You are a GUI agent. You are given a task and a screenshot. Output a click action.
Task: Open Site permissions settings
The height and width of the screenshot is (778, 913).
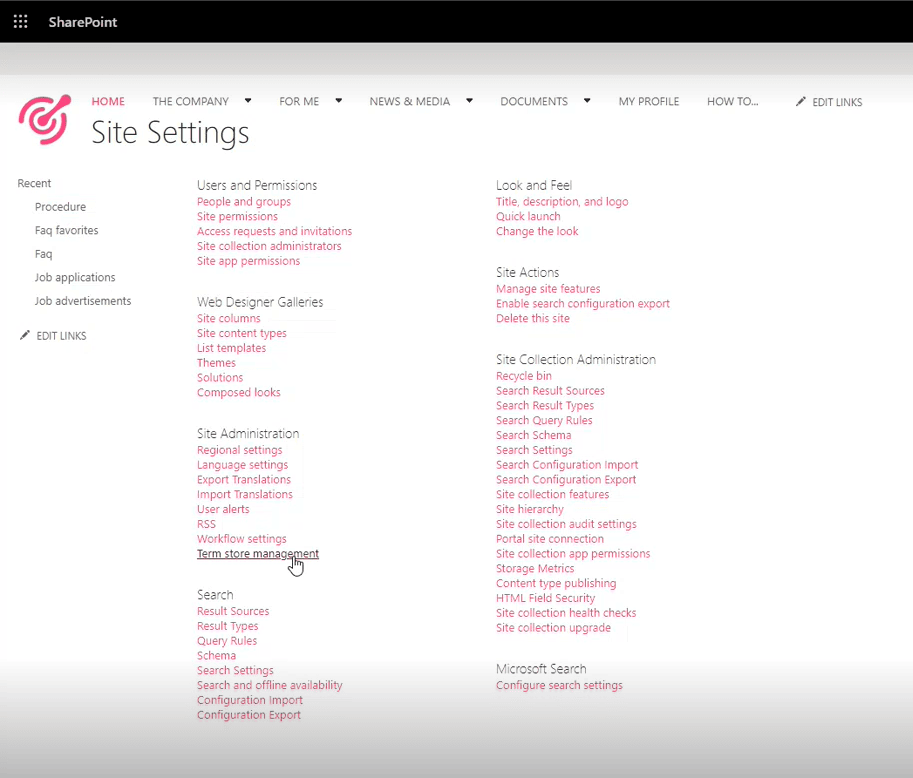click(x=237, y=216)
